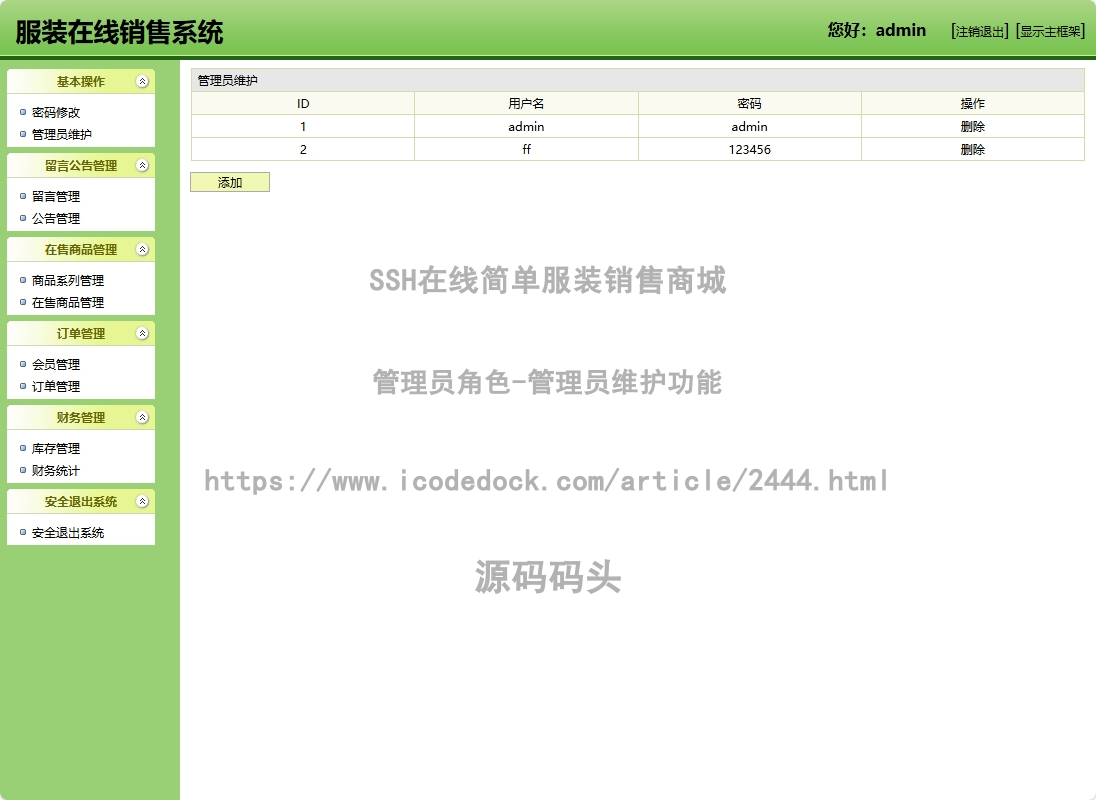
Task: Collapse the 留言公告管理 section chevron
Action: (x=142, y=166)
